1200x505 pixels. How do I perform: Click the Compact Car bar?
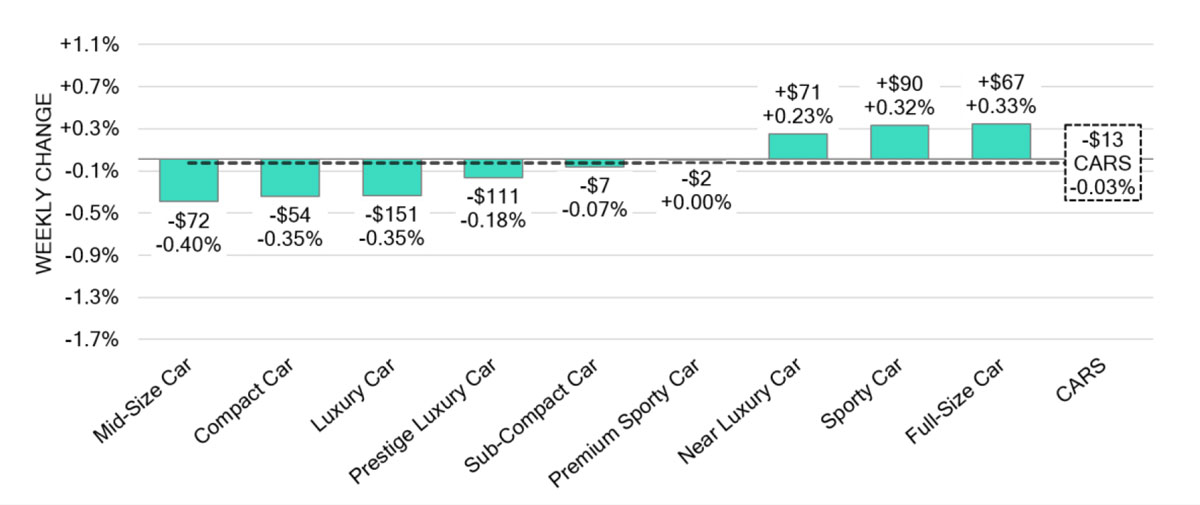(290, 177)
